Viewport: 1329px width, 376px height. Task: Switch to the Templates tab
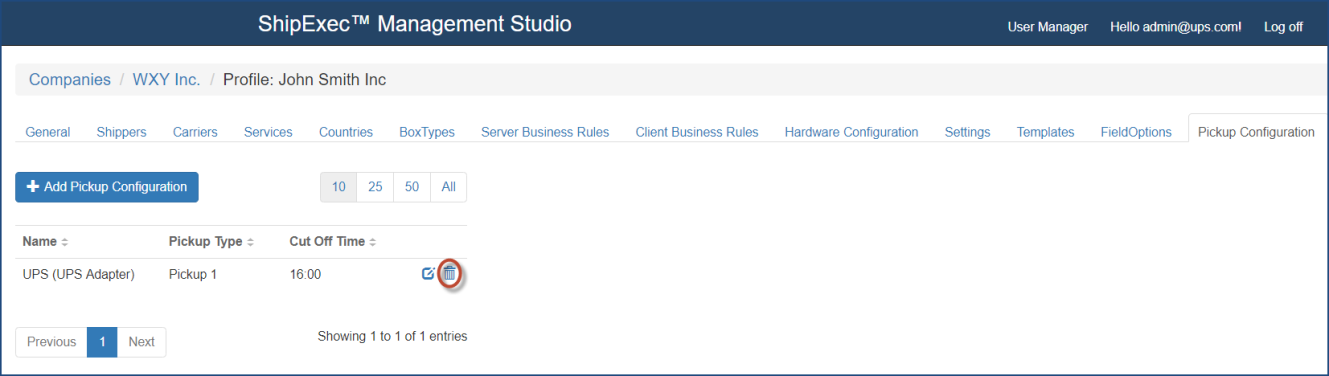[1046, 132]
